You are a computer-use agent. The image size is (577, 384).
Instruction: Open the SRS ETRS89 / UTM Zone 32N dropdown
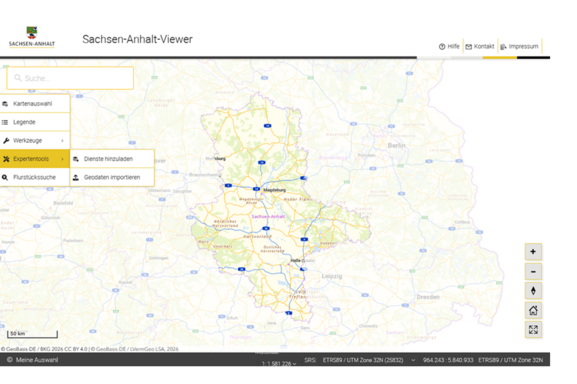click(368, 360)
